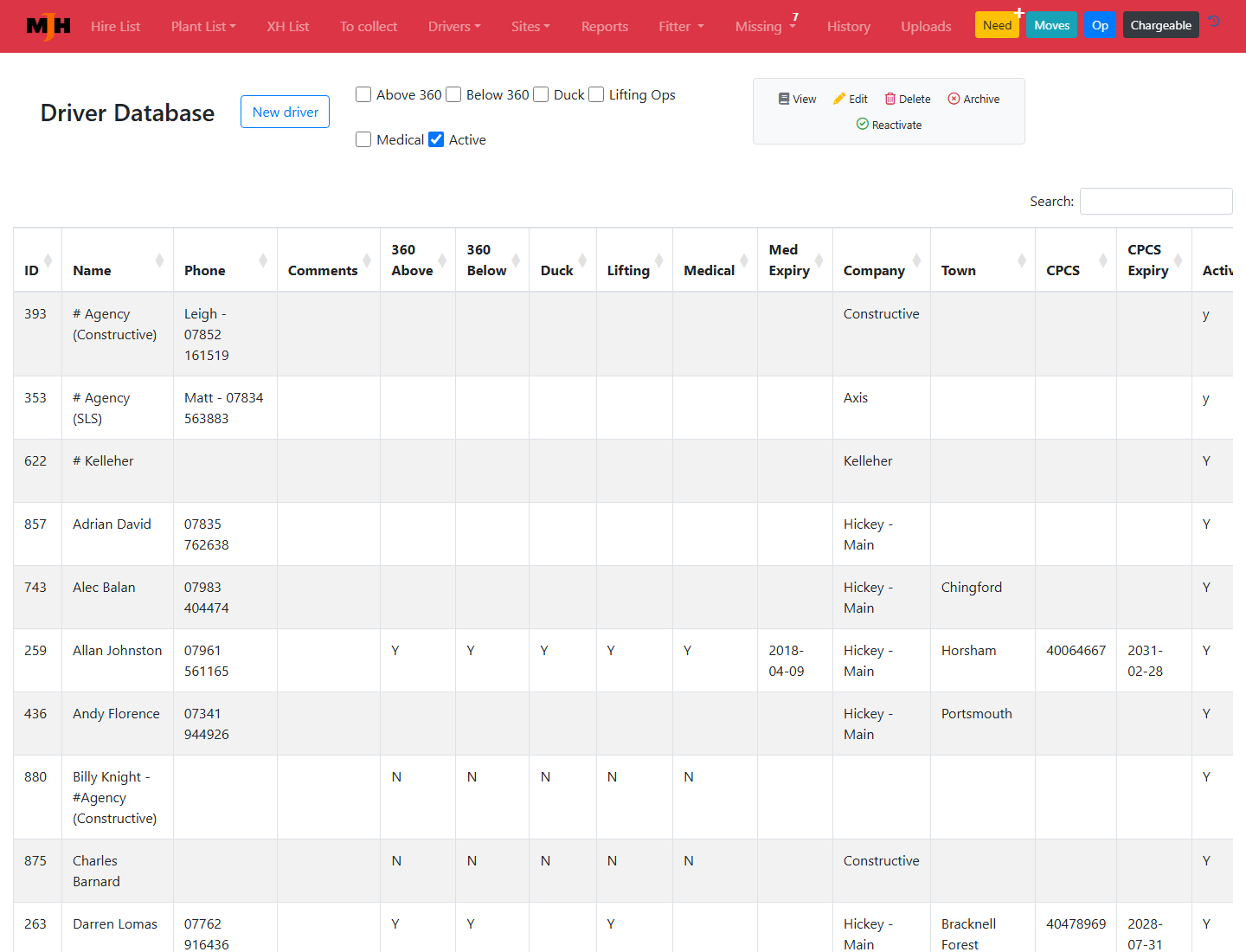The width and height of the screenshot is (1246, 952).
Task: Click the Med Expiry date 2018-04-09
Action: coord(787,661)
